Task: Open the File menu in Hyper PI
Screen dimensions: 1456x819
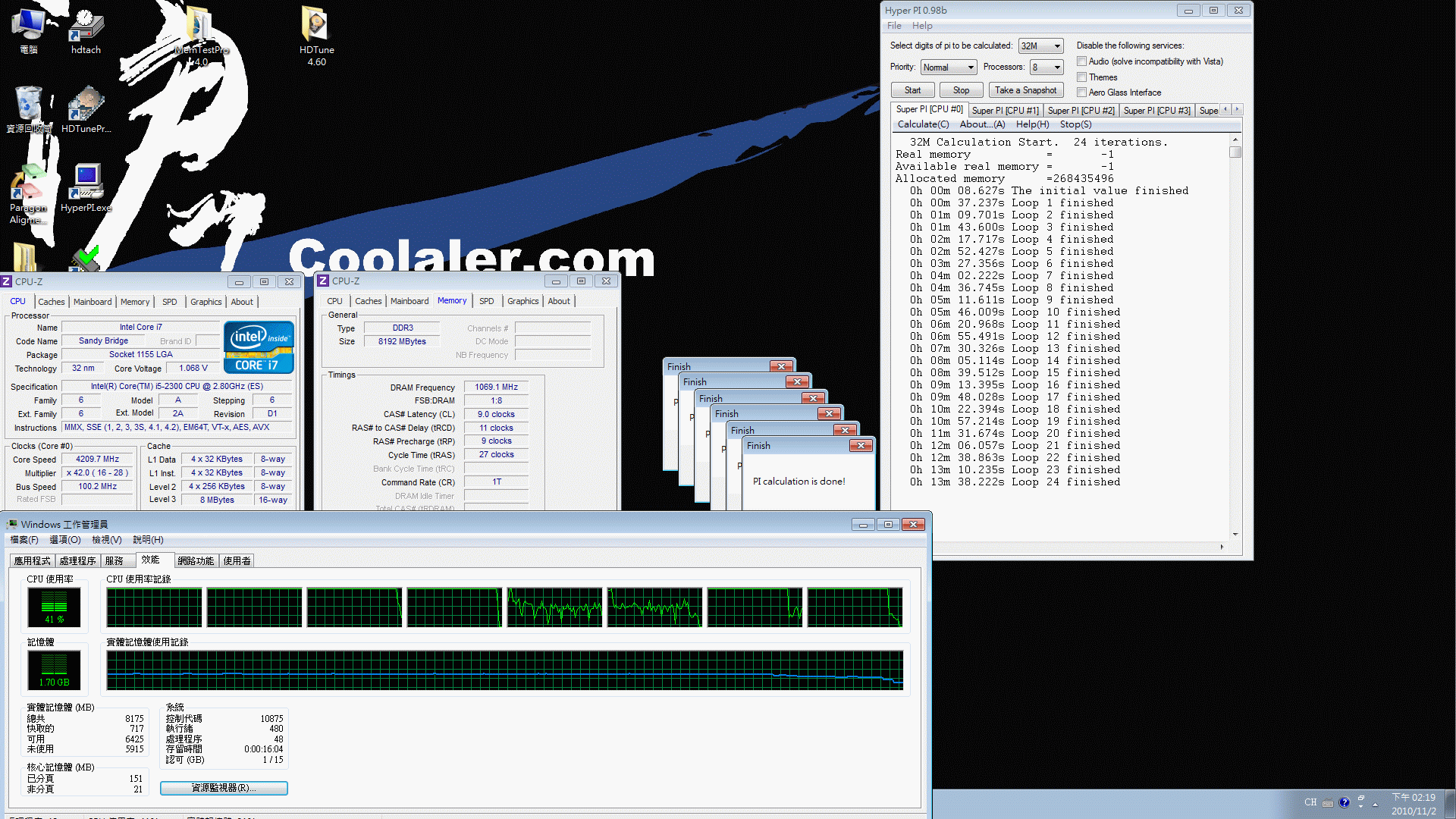Action: pos(894,26)
